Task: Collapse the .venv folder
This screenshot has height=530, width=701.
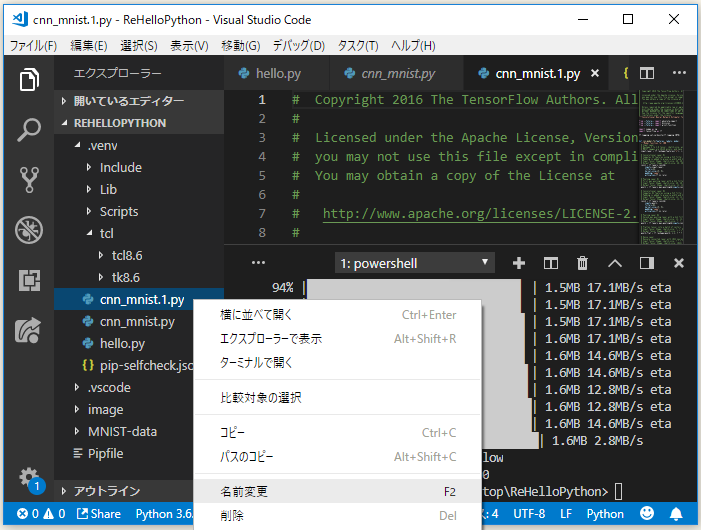Action: pos(139,145)
